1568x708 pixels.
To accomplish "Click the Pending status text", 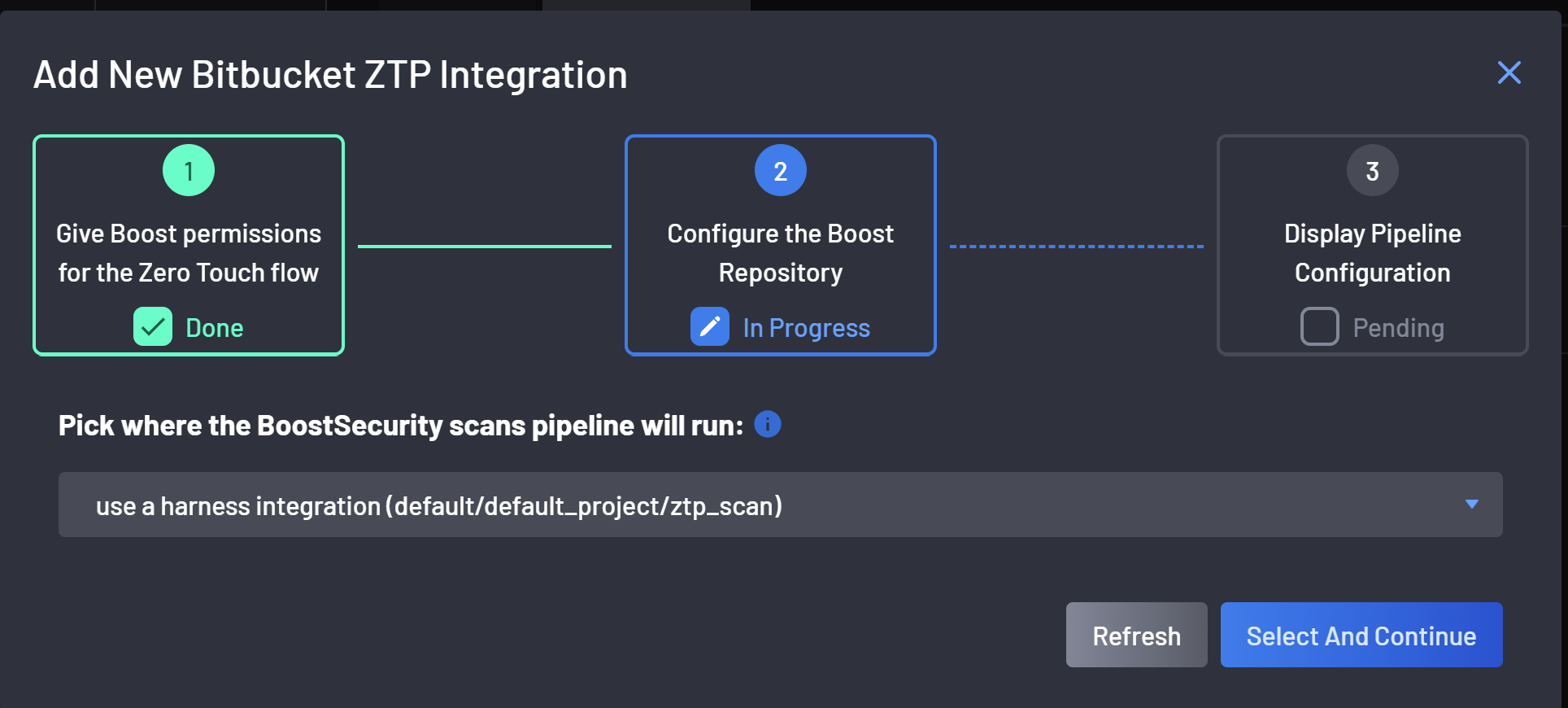I will 1399,328.
